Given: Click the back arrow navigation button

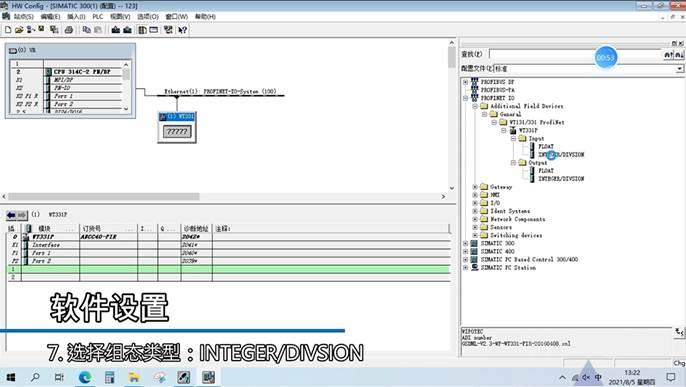Looking at the screenshot, I should click(x=11, y=215).
